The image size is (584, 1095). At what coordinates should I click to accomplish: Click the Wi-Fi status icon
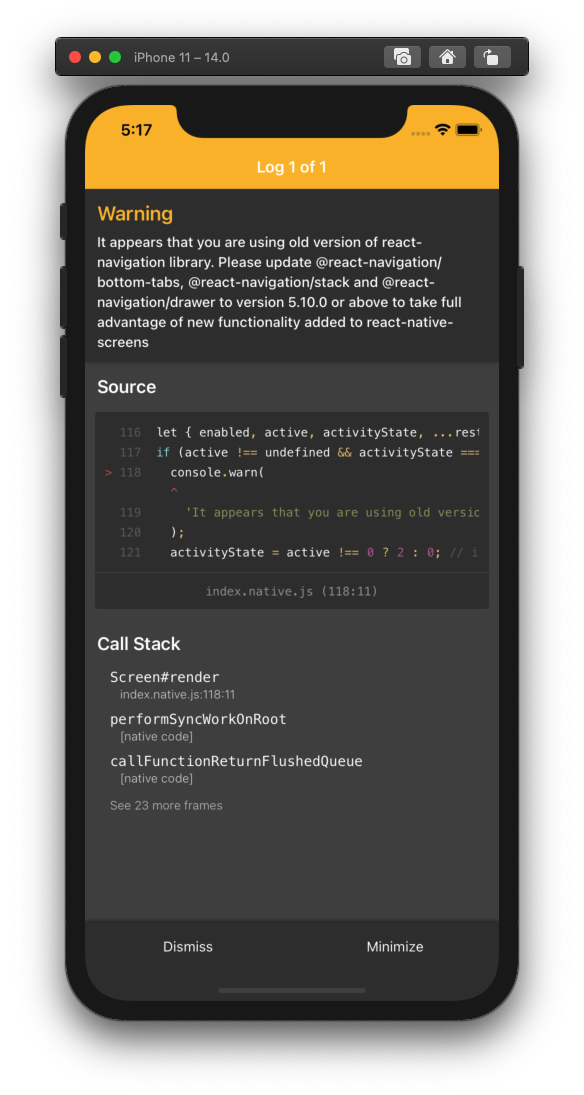(441, 129)
